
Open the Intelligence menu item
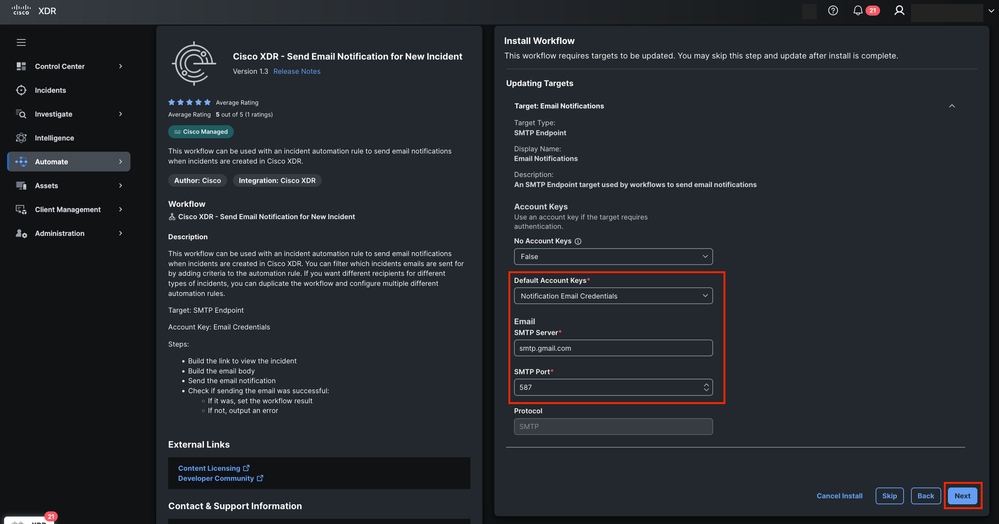pos(68,138)
